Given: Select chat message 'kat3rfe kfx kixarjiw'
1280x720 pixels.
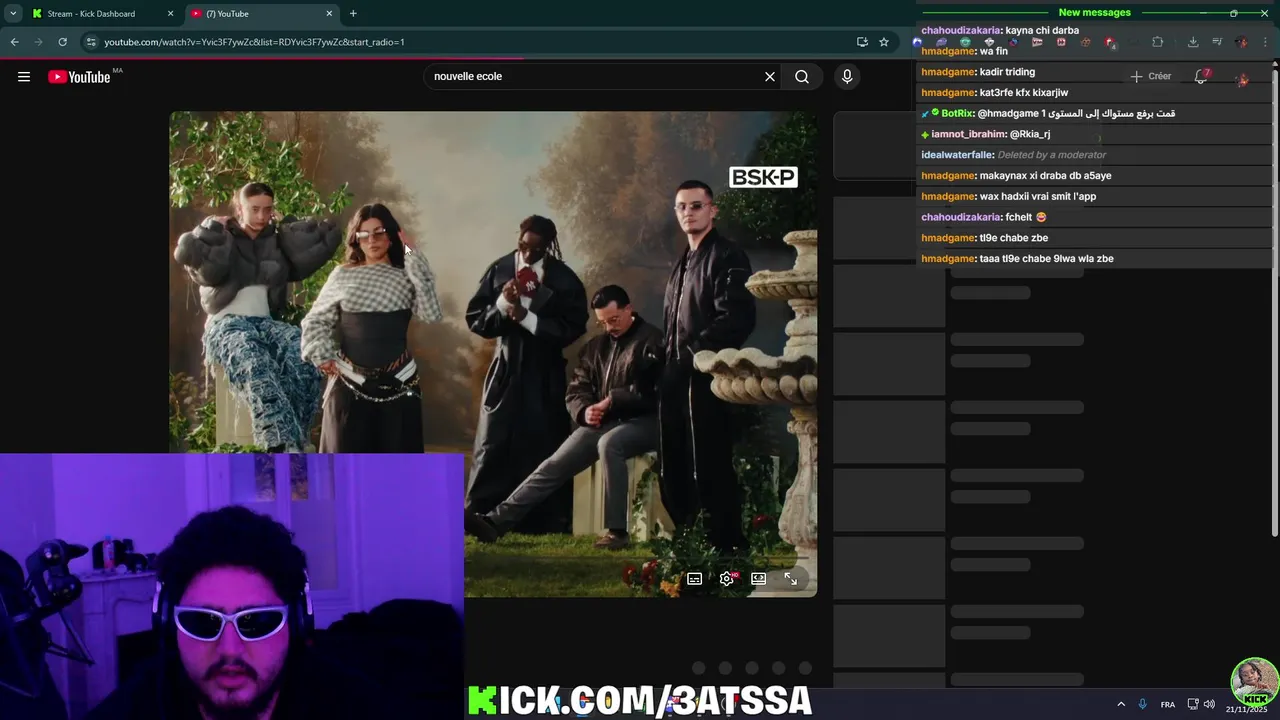Looking at the screenshot, I should [x=1024, y=93].
